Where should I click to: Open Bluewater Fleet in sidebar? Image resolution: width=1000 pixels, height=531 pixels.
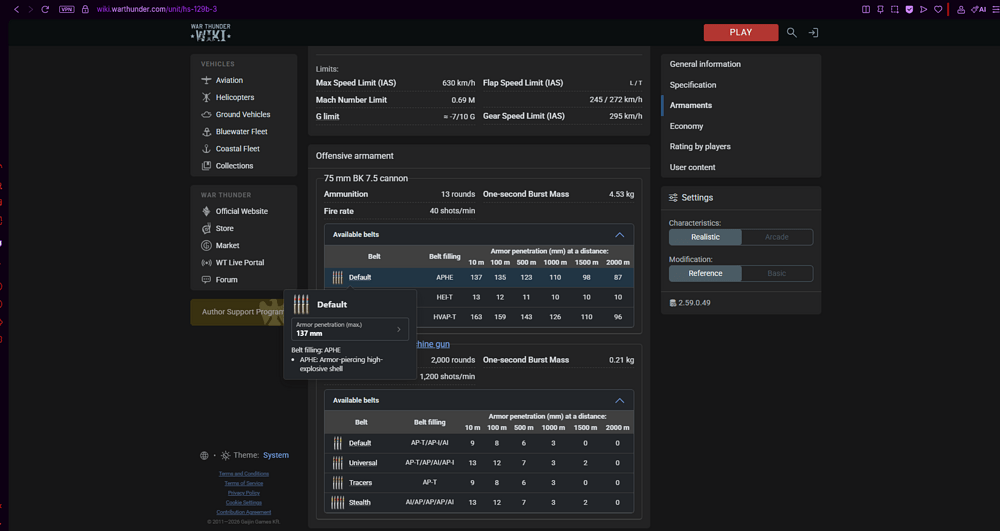click(x=242, y=132)
